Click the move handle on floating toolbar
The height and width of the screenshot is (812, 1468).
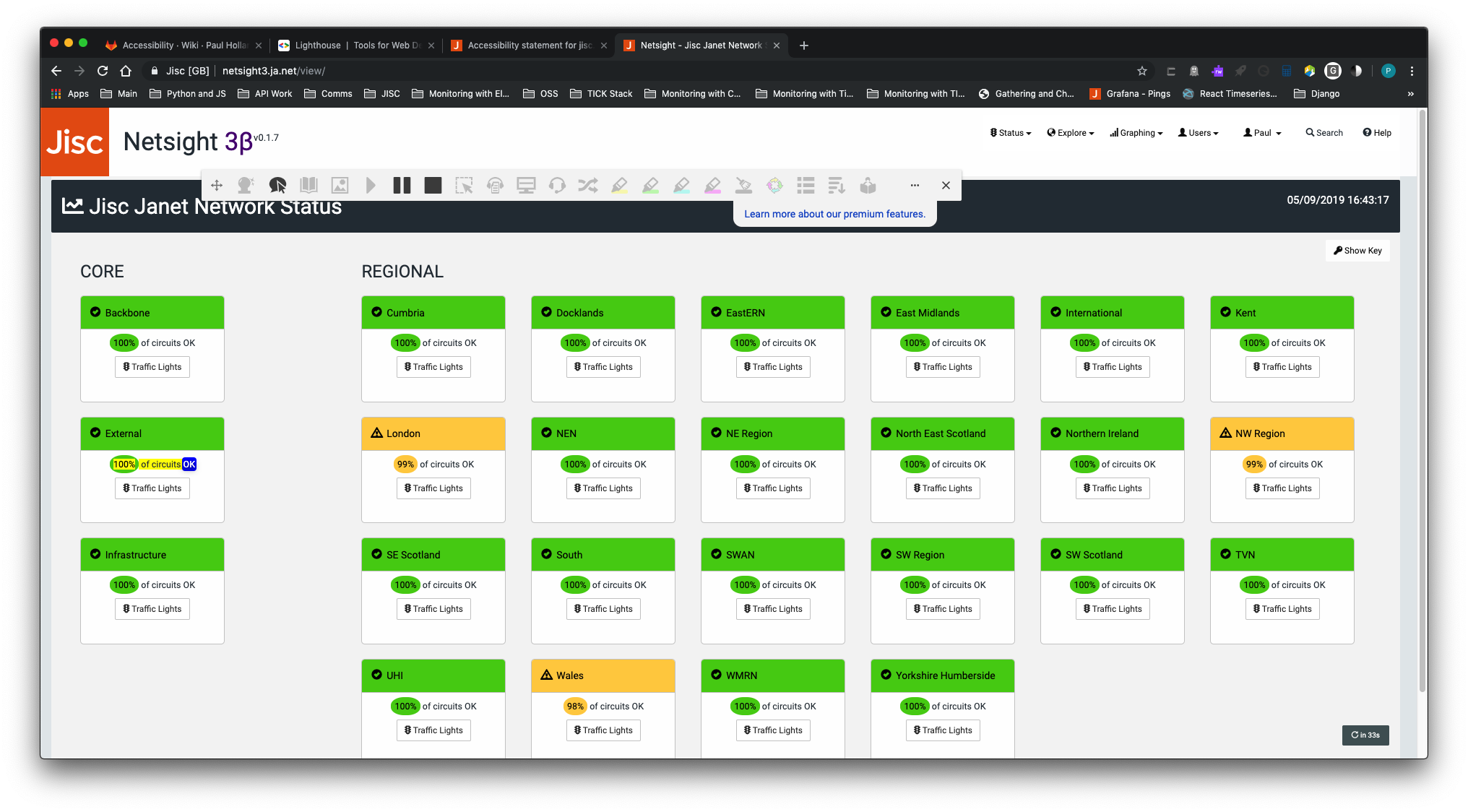click(x=217, y=186)
